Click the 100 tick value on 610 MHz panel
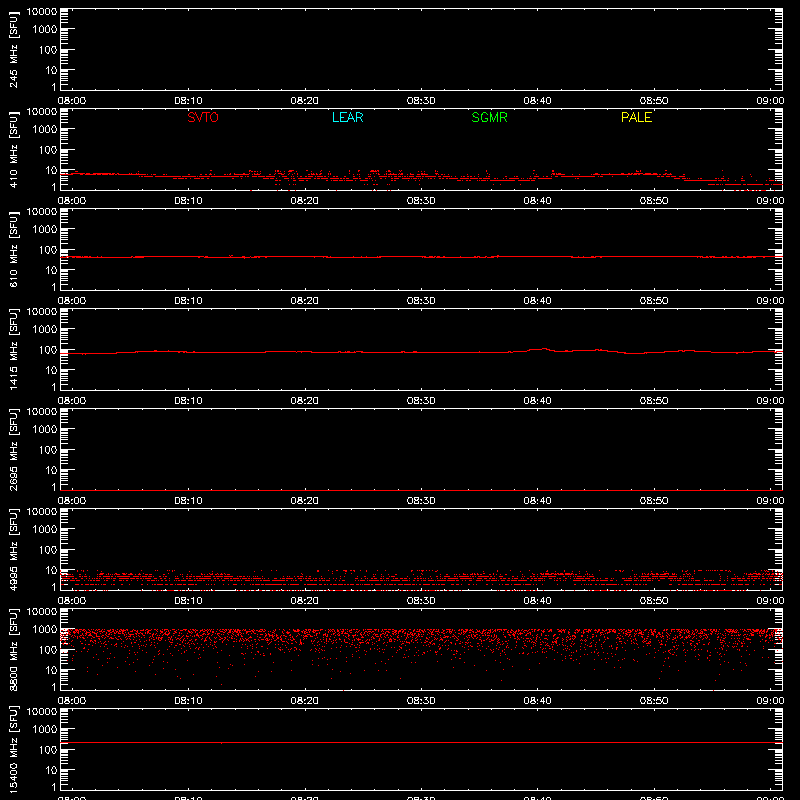The width and height of the screenshot is (800, 800). (48, 250)
